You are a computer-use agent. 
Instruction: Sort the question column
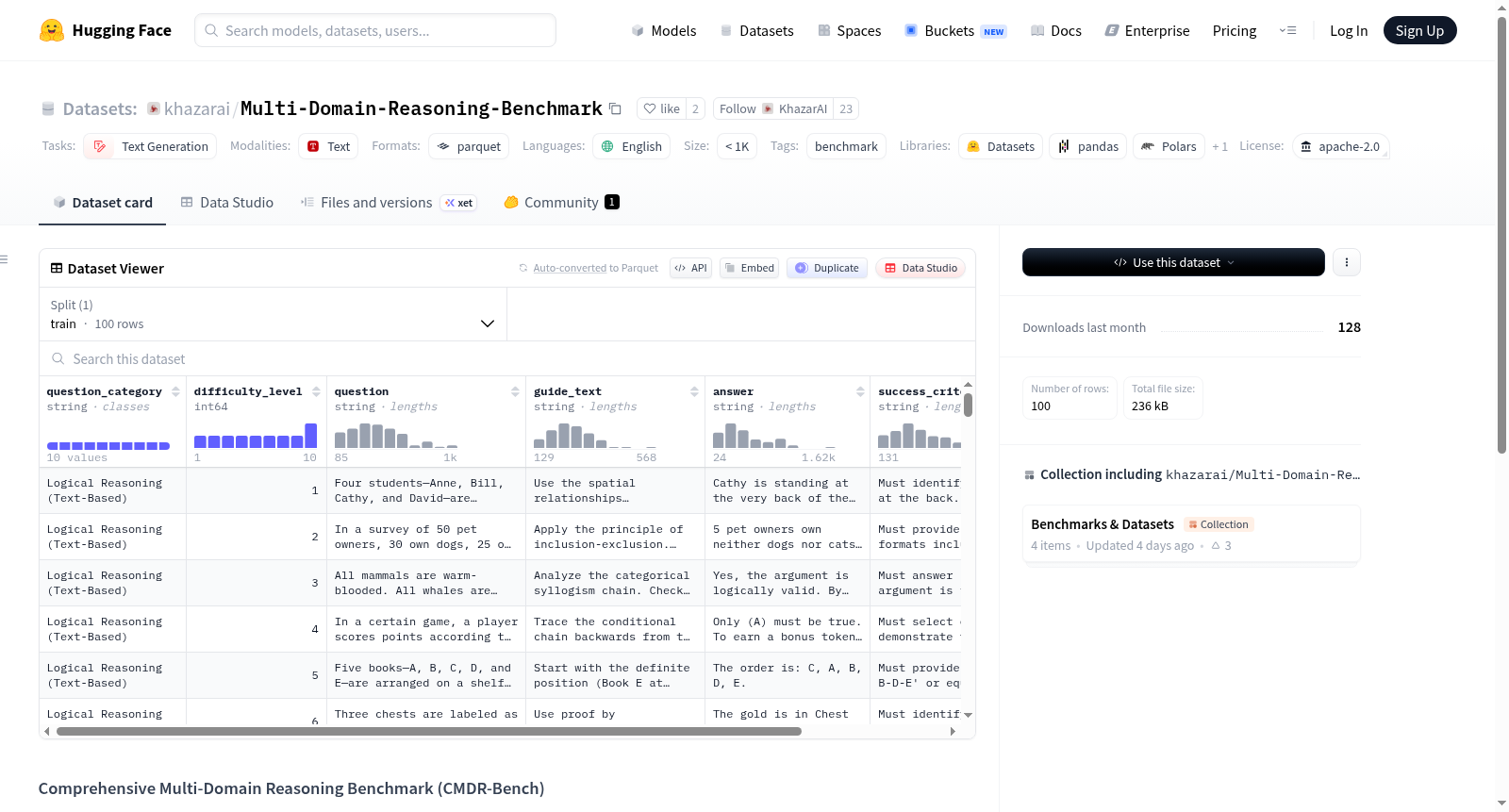coord(515,391)
